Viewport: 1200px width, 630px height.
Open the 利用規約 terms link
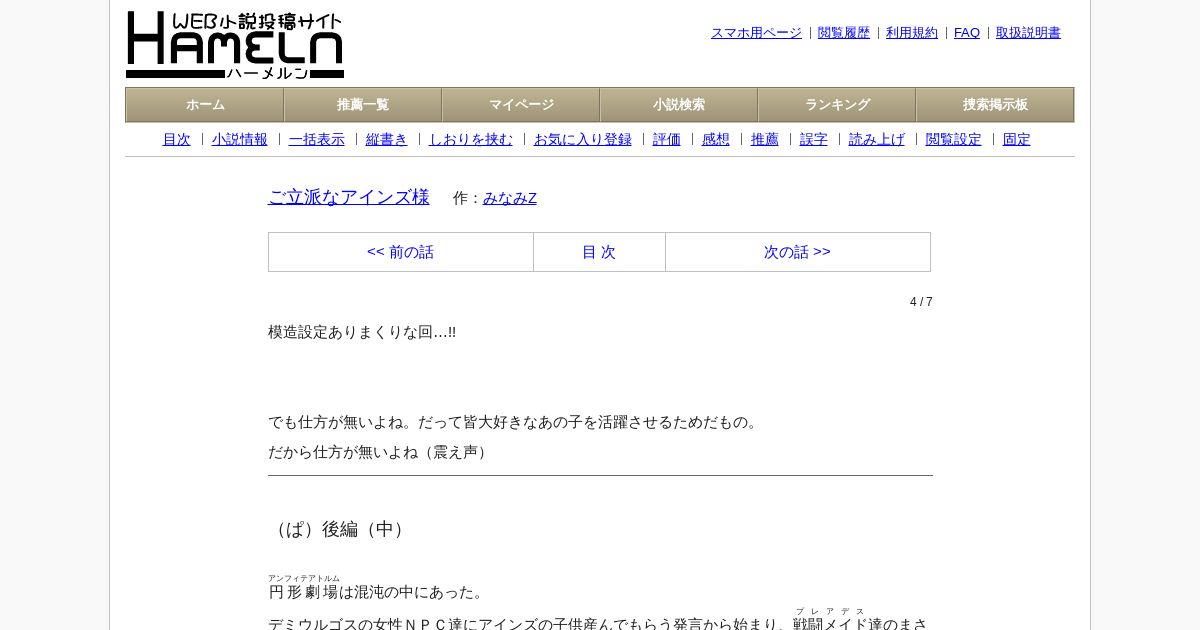pos(912,33)
